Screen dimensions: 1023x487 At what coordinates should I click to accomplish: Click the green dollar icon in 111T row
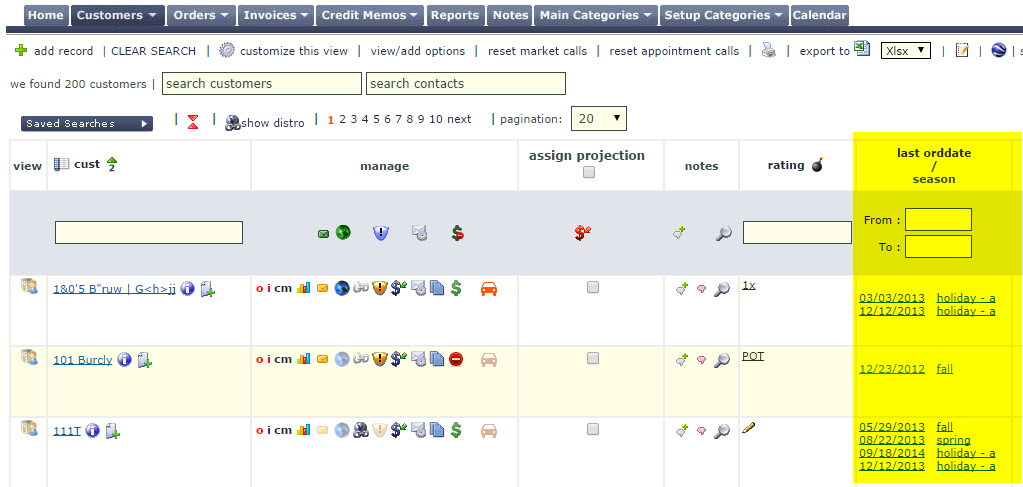(456, 430)
